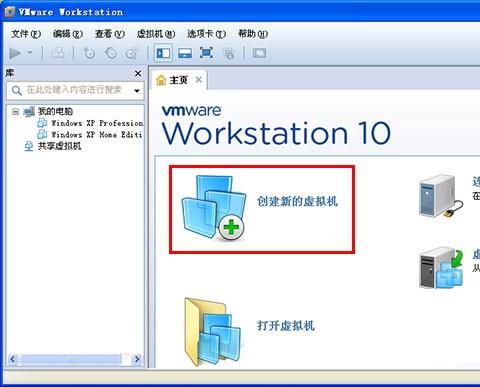This screenshot has height=387, width=480.
Task: Open the library search filter dropdown
Action: tap(137, 91)
